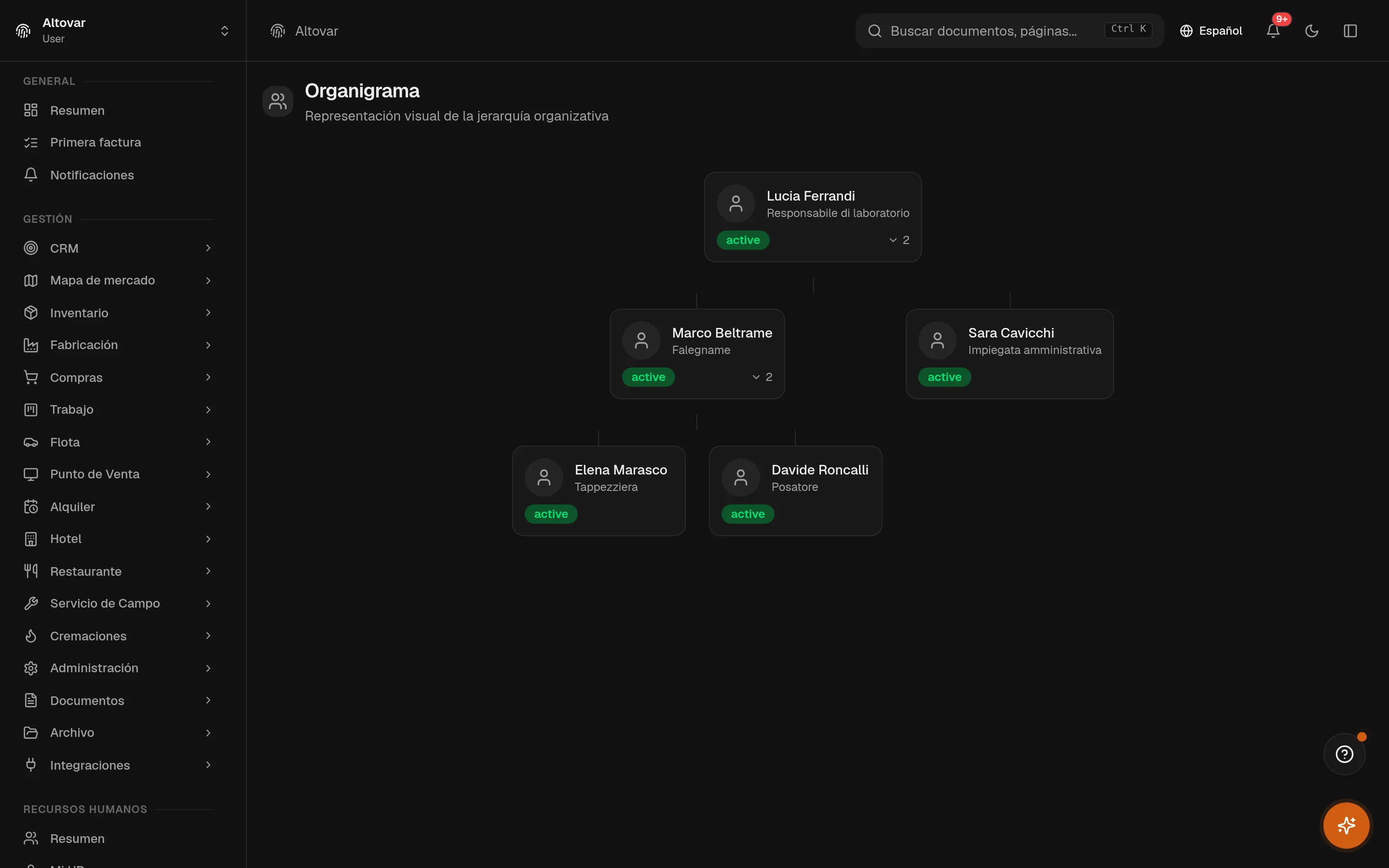Image resolution: width=1389 pixels, height=868 pixels.
Task: Expand the Mapa de mercado chevron
Action: pyautogui.click(x=208, y=280)
